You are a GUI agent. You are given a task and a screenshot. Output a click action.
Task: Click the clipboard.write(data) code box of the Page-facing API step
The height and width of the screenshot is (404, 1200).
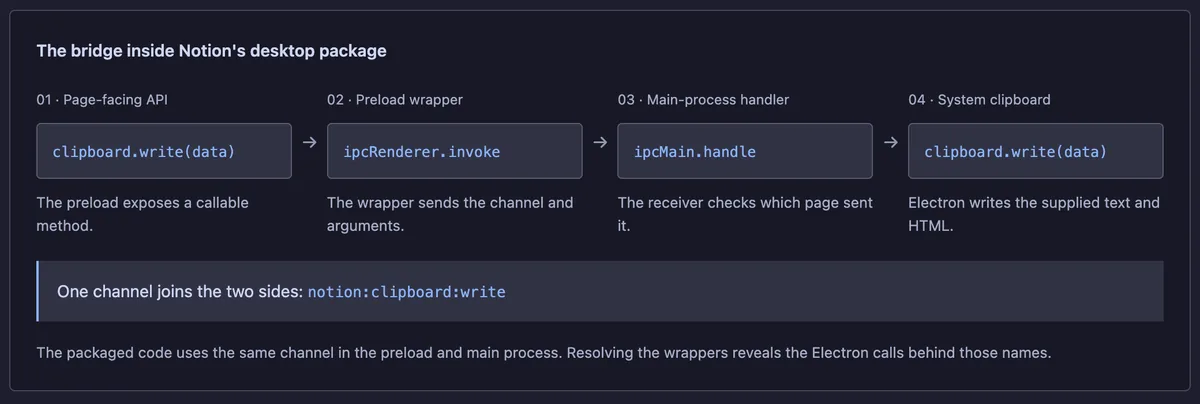(x=164, y=151)
